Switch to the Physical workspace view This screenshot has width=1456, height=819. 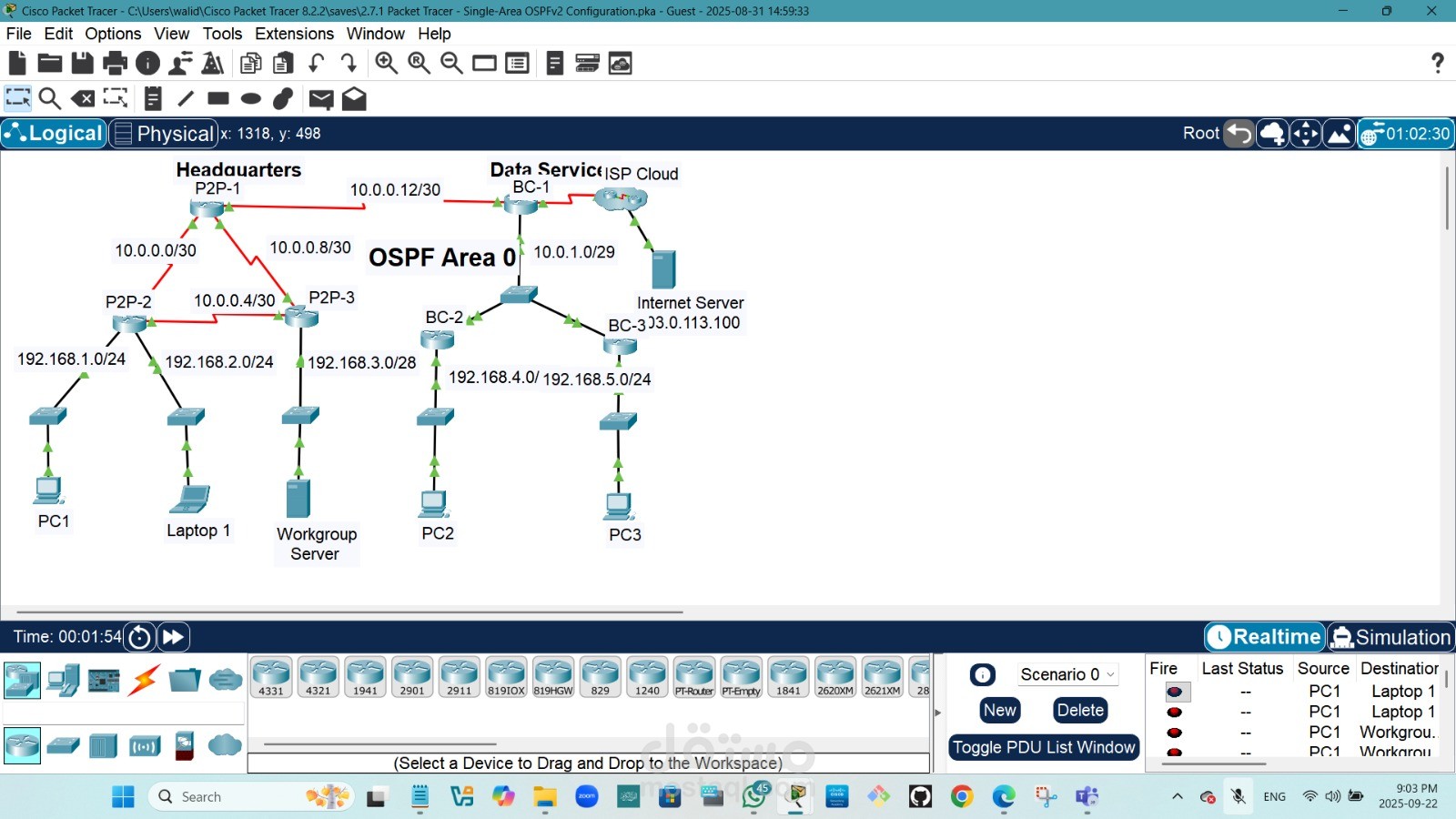point(164,133)
